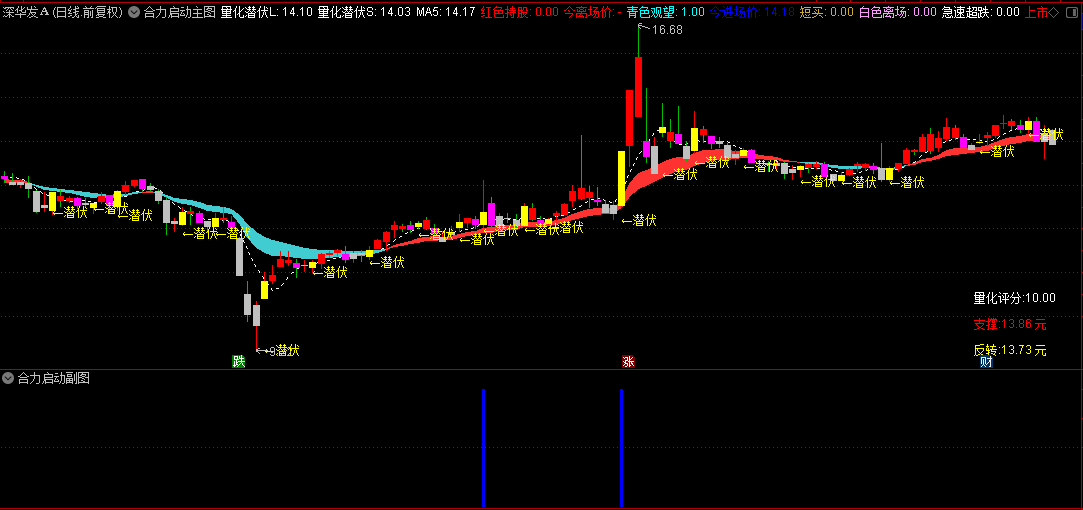The image size is (1083, 510).
Task: Click the 今进场价: 14.18 readout
Action: (752, 12)
